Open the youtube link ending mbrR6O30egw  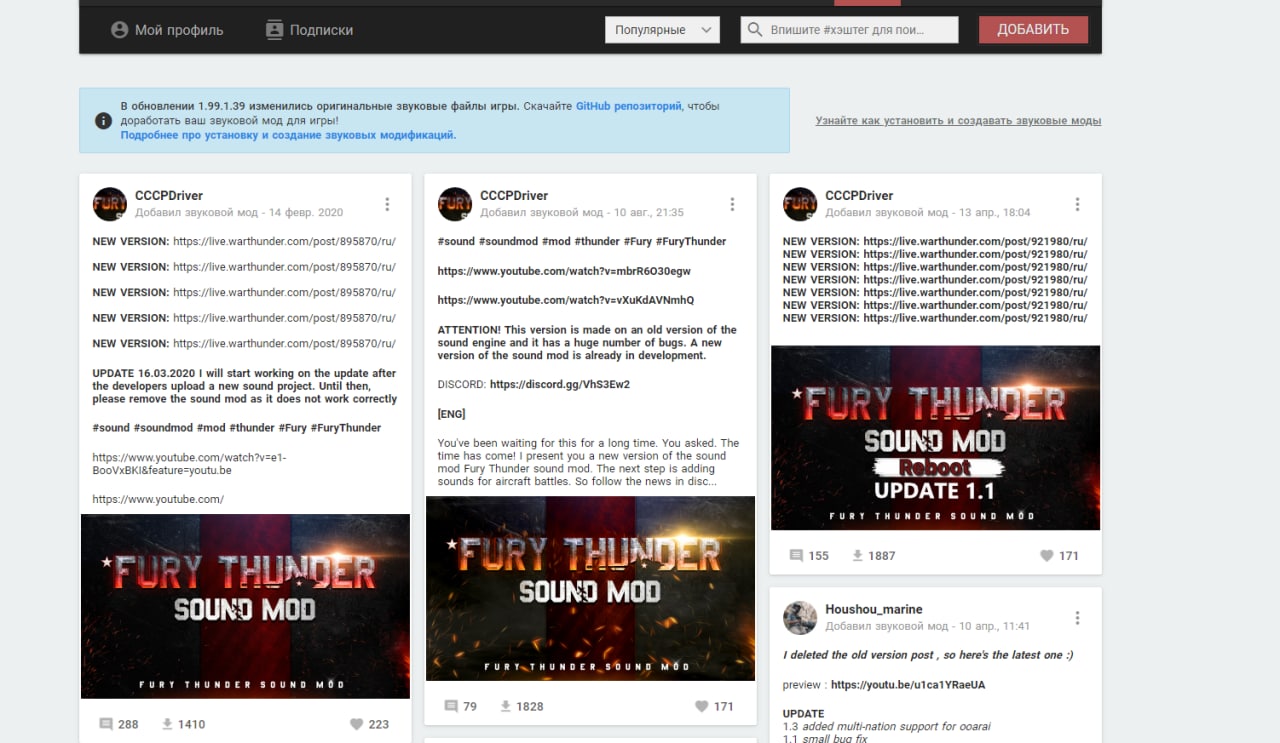click(x=564, y=271)
